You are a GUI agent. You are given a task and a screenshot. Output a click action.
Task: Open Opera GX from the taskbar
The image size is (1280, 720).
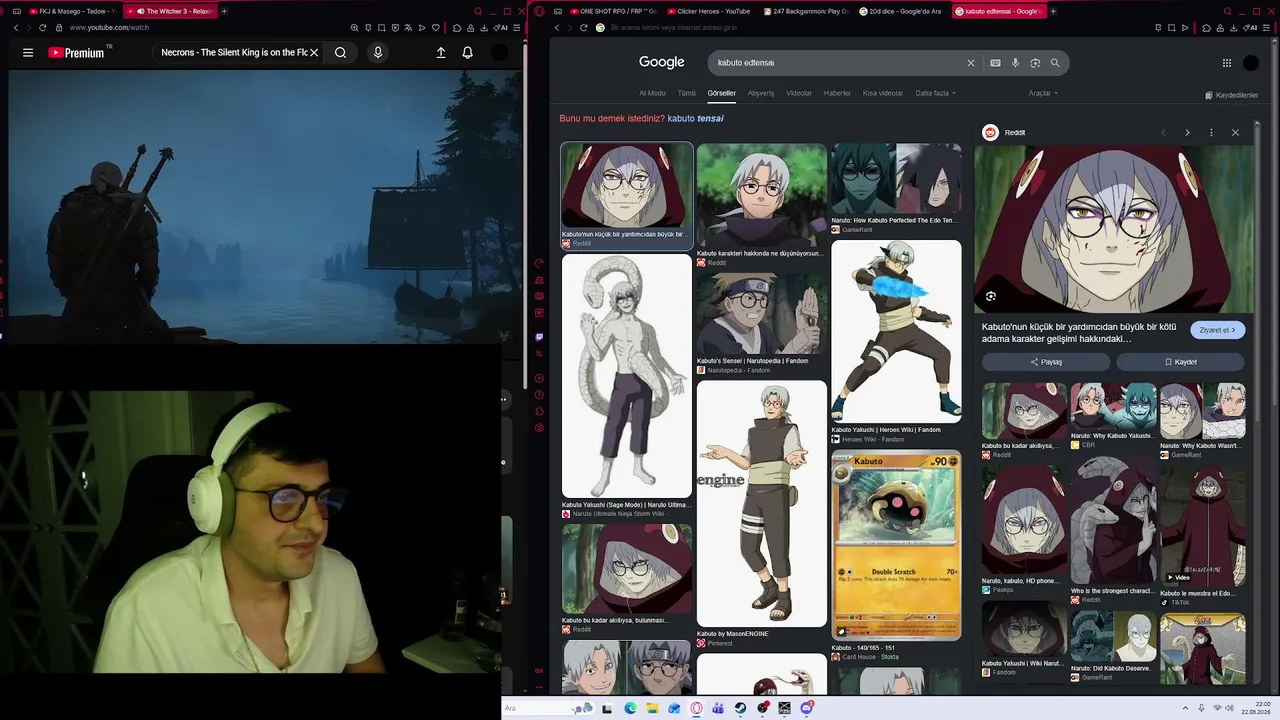(x=696, y=708)
